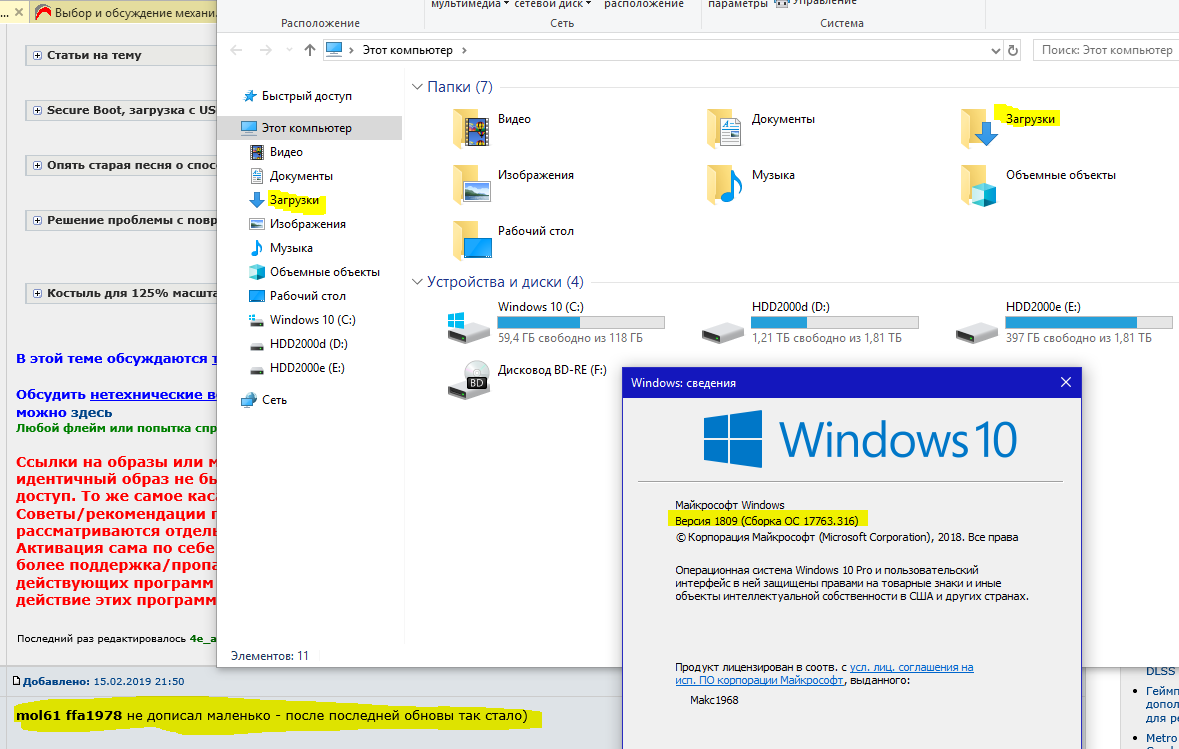Refresh the Этот компьютер view
Screen dimensions: 1179x749
coord(1013,50)
